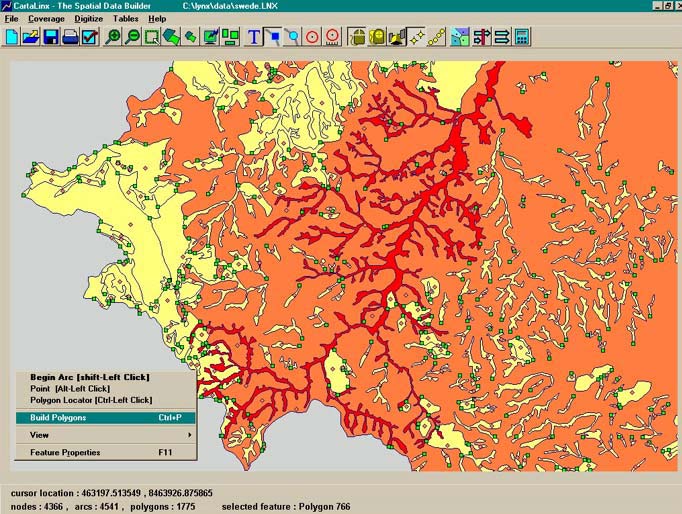Choose Begin Arc from context menu

tap(90, 377)
